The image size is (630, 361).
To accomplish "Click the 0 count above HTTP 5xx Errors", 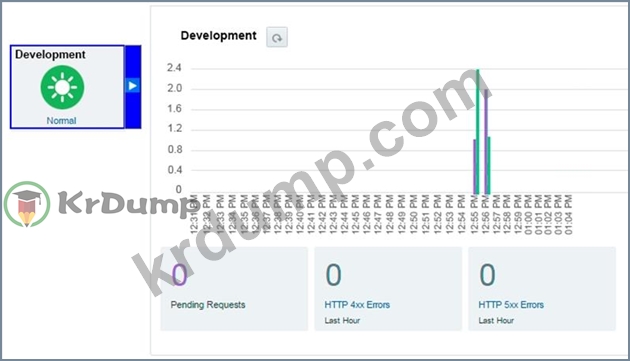I will (487, 275).
